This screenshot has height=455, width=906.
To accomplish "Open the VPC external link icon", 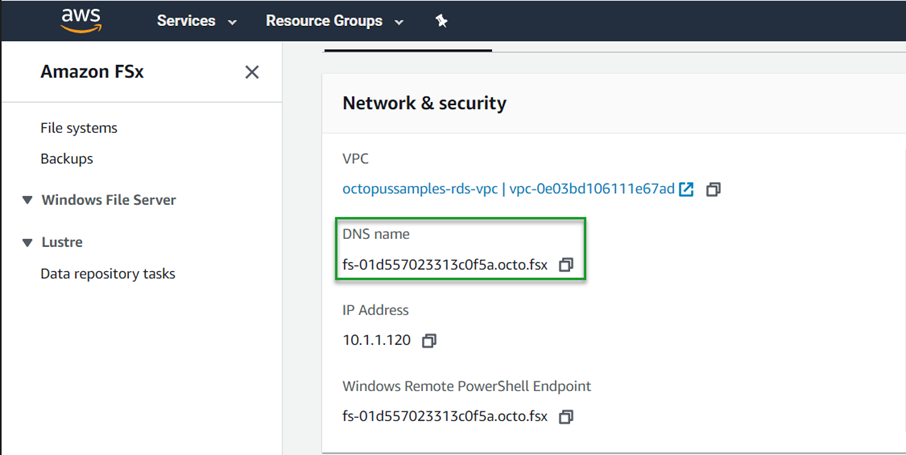I will click(x=686, y=189).
